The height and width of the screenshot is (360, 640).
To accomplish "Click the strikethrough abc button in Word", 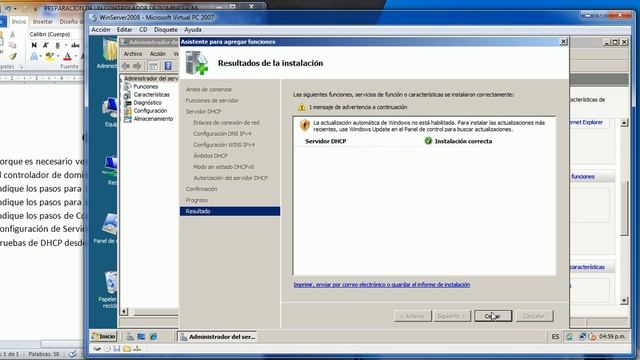I will (75, 45).
